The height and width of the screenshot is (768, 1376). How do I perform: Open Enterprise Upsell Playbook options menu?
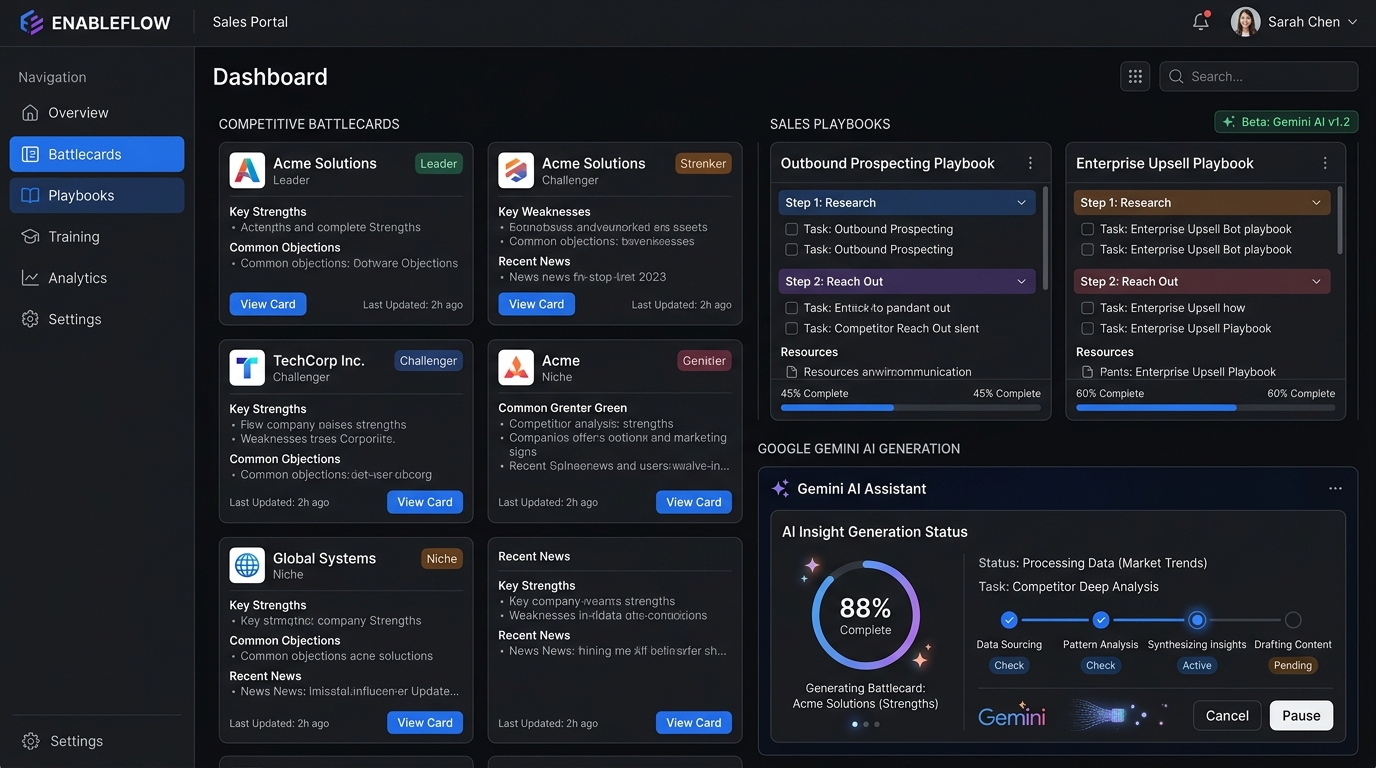1325,163
